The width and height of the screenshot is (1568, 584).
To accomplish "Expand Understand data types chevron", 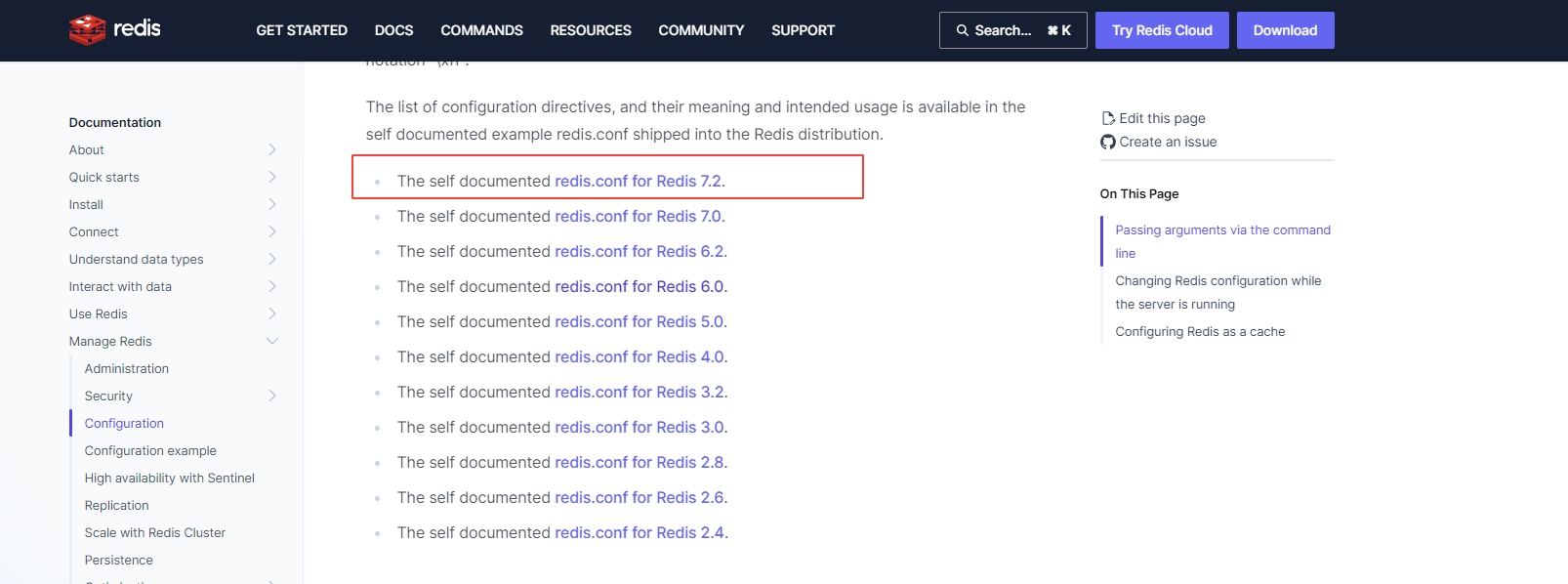I will pyautogui.click(x=272, y=259).
